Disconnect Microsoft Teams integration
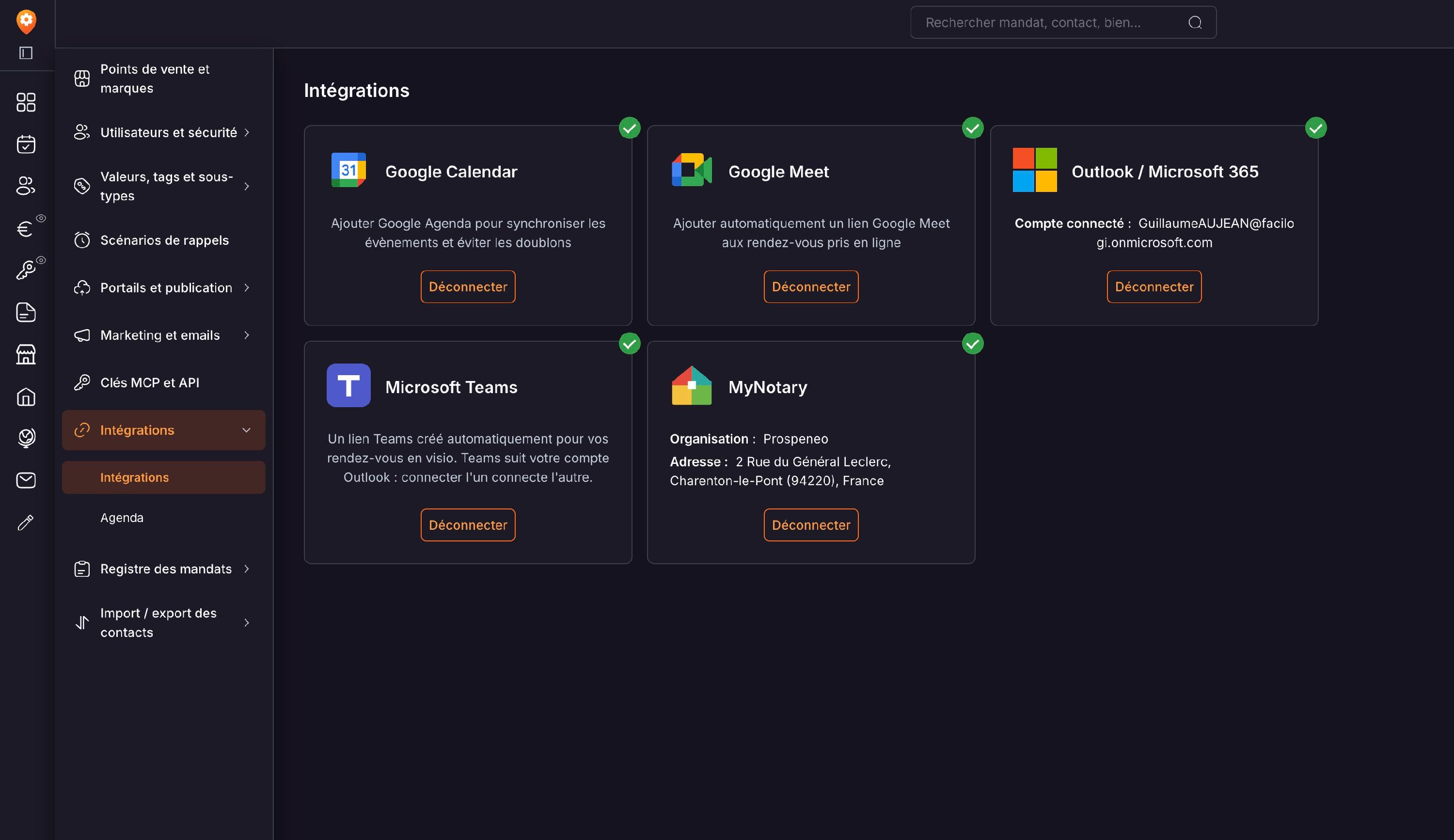This screenshot has width=1454, height=840. pyautogui.click(x=468, y=525)
